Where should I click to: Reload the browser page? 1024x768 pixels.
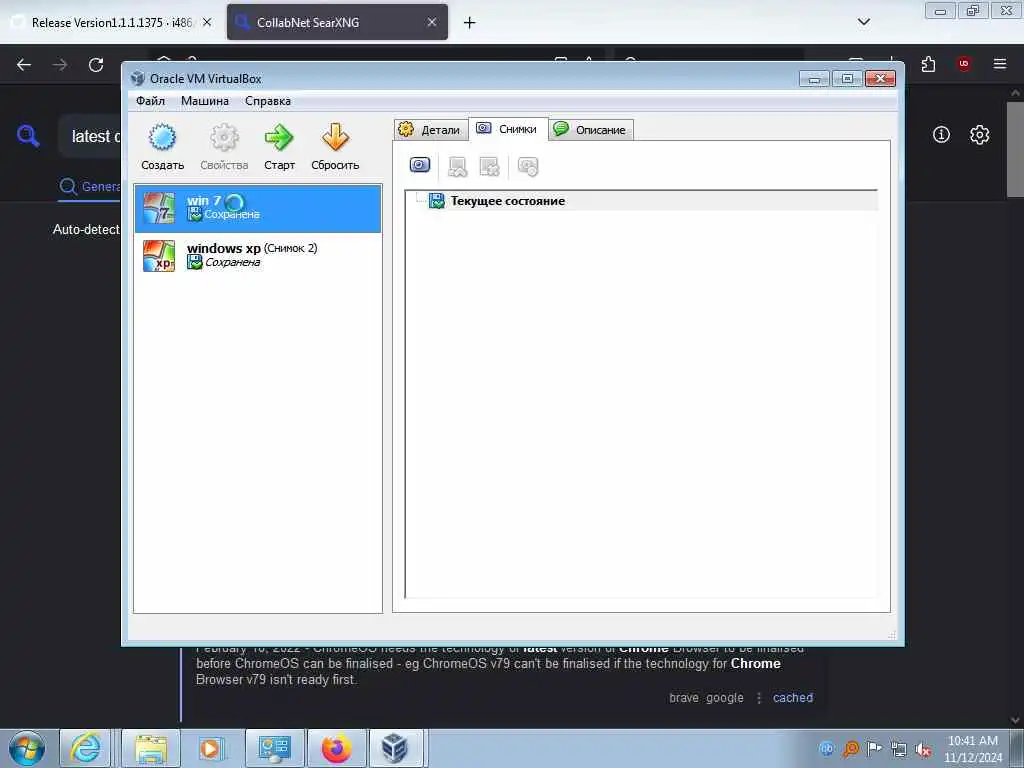click(96, 64)
